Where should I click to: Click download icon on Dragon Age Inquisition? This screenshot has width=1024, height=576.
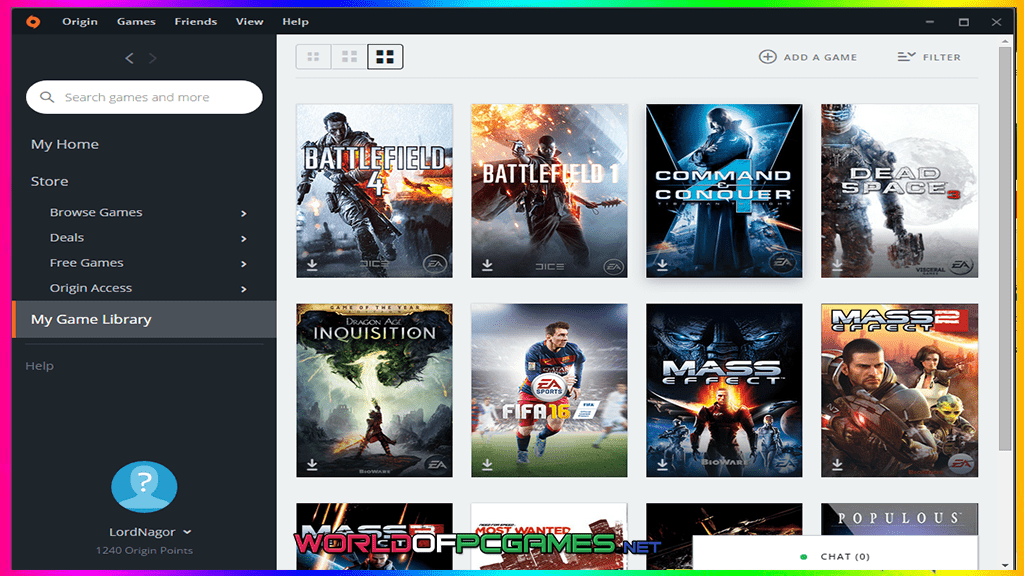click(312, 464)
